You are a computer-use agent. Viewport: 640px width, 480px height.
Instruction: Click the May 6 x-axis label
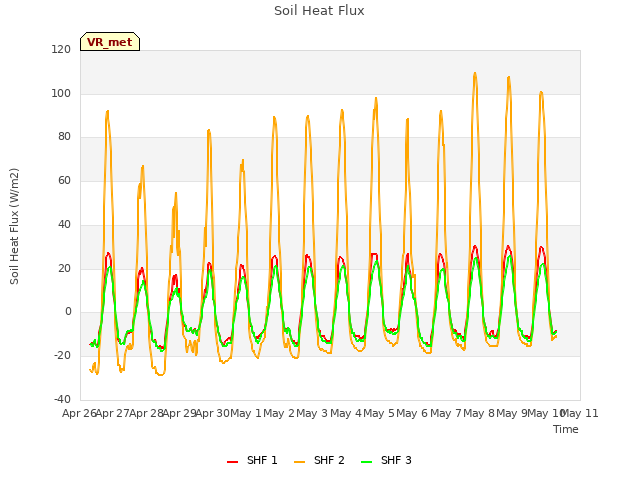point(412,413)
